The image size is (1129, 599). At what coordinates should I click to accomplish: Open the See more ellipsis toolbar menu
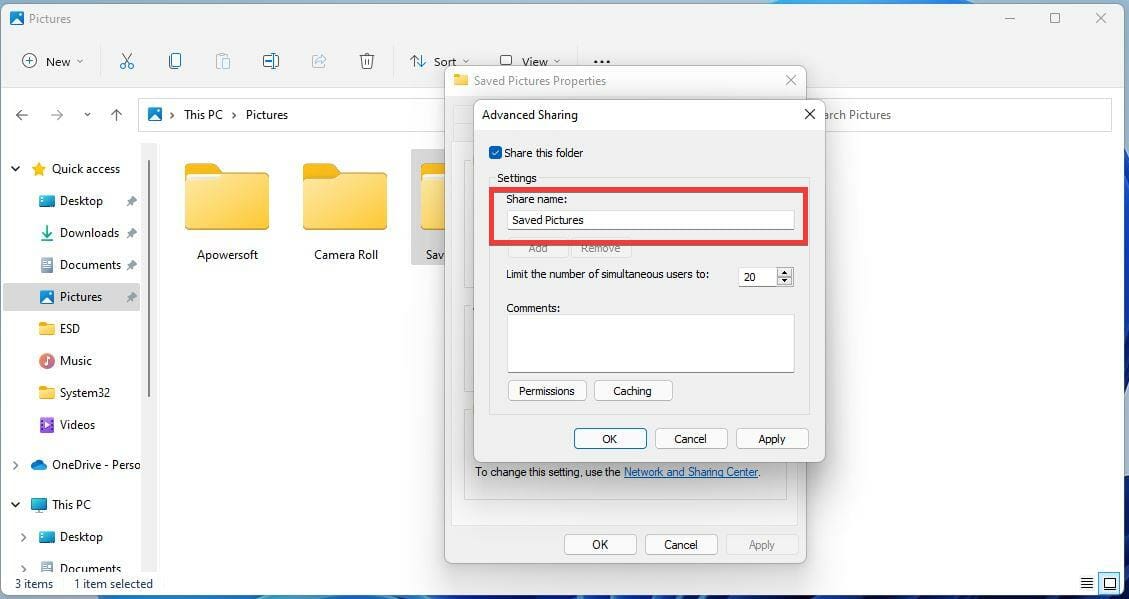602,61
